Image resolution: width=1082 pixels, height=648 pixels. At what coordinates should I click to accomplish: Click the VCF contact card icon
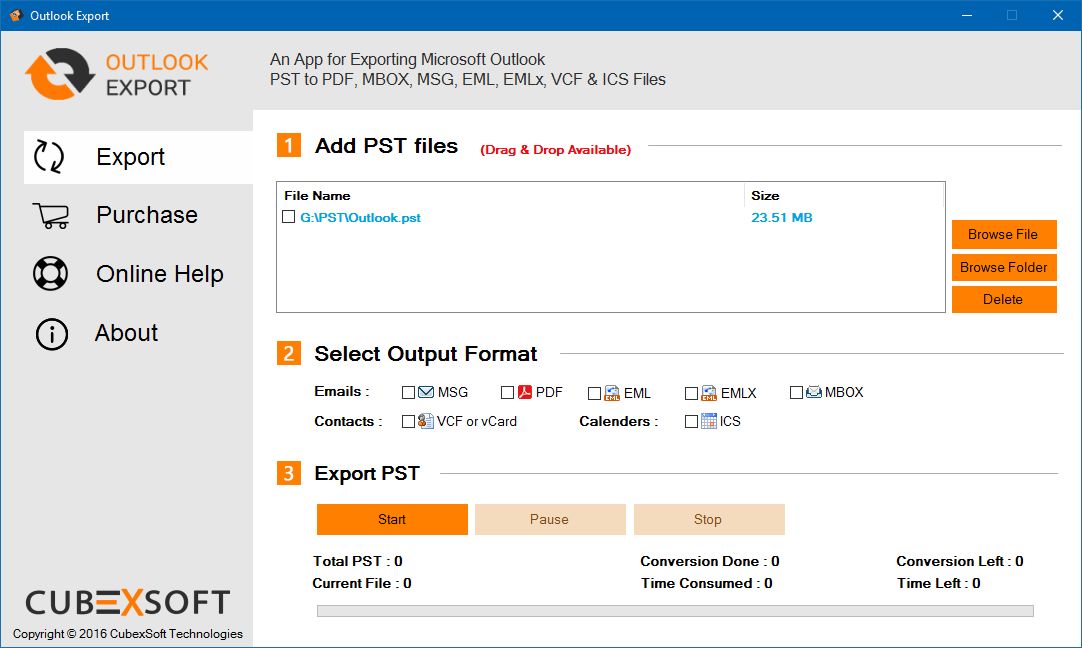pos(425,421)
